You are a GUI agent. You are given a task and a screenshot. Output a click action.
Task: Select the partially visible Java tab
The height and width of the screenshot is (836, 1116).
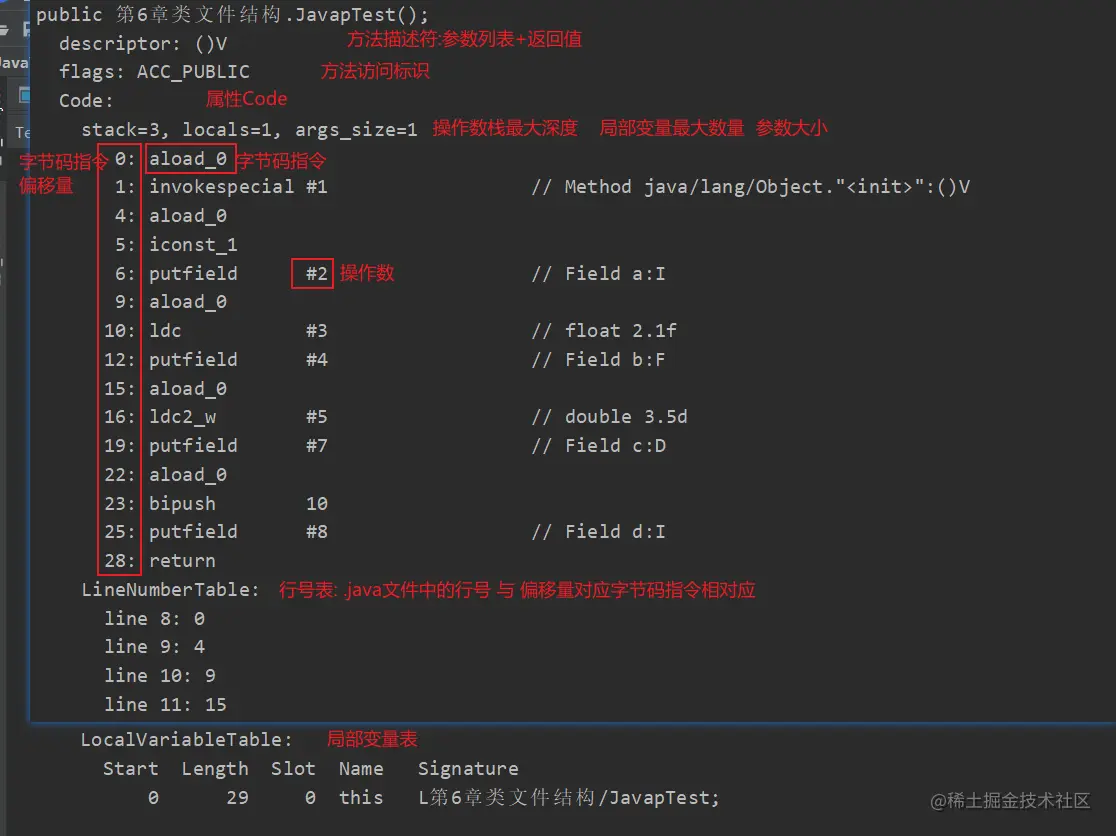(14, 63)
